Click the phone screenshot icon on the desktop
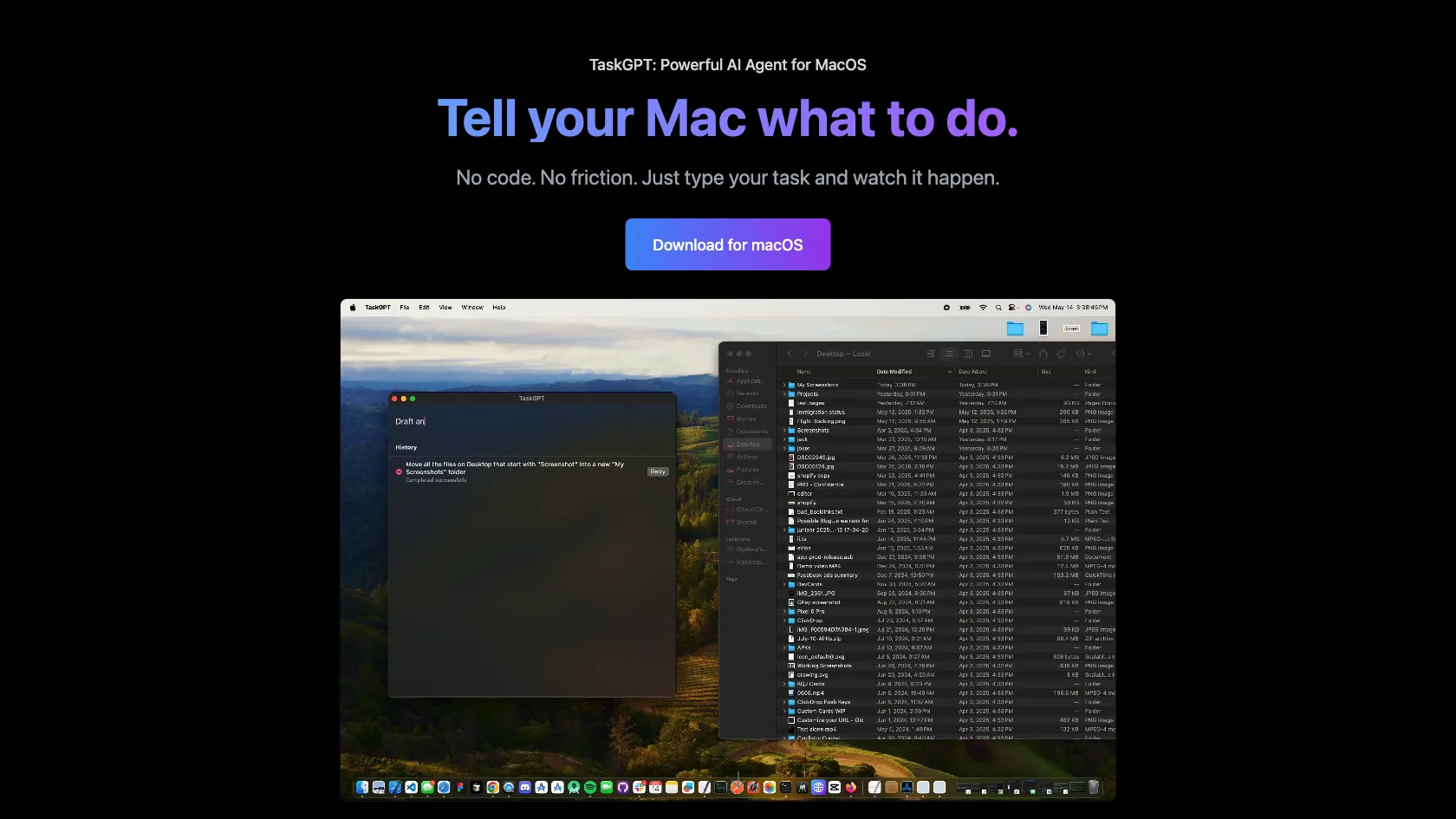The width and height of the screenshot is (1456, 819). pyautogui.click(x=1043, y=328)
